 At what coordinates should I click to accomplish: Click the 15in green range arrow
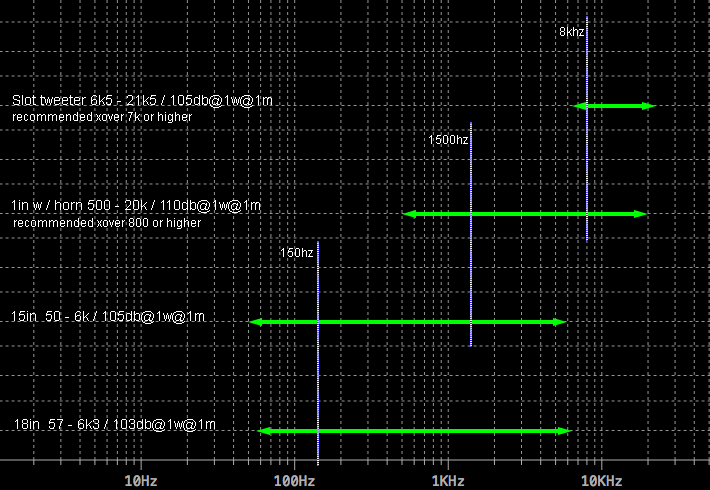(x=408, y=322)
